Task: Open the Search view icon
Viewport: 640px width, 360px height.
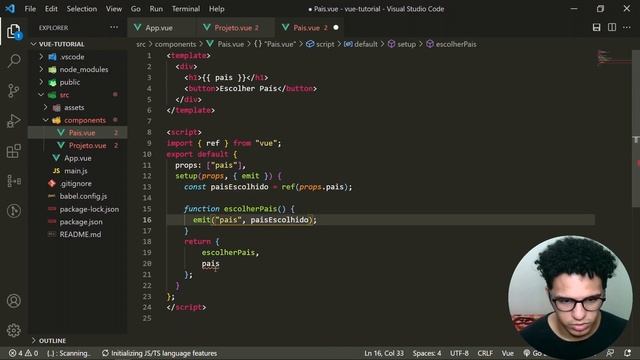Action: click(x=14, y=61)
